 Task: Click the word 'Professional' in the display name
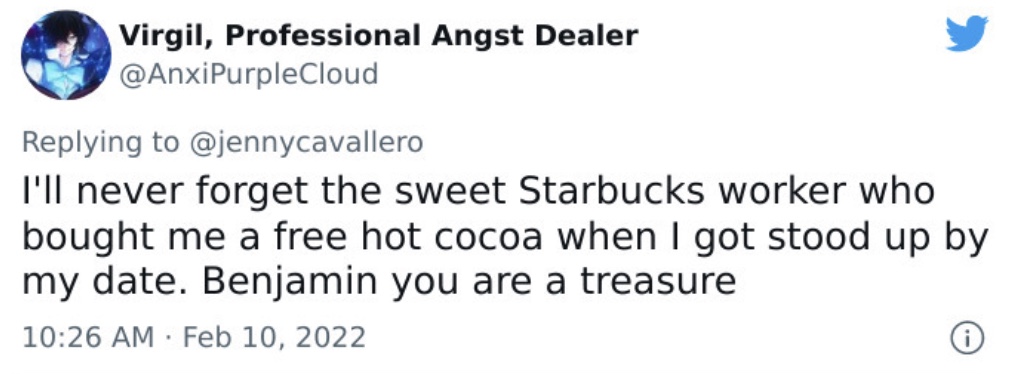click(x=324, y=36)
